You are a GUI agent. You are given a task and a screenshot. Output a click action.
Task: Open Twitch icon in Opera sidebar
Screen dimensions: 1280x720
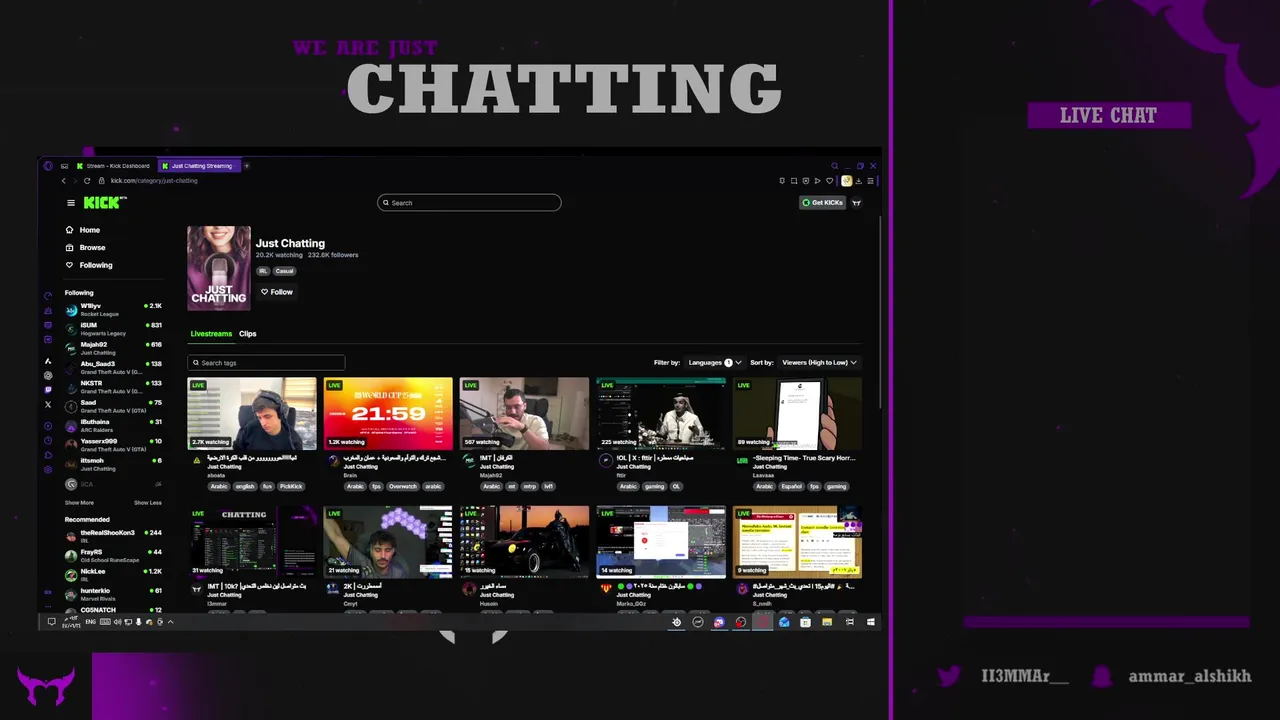[48, 390]
